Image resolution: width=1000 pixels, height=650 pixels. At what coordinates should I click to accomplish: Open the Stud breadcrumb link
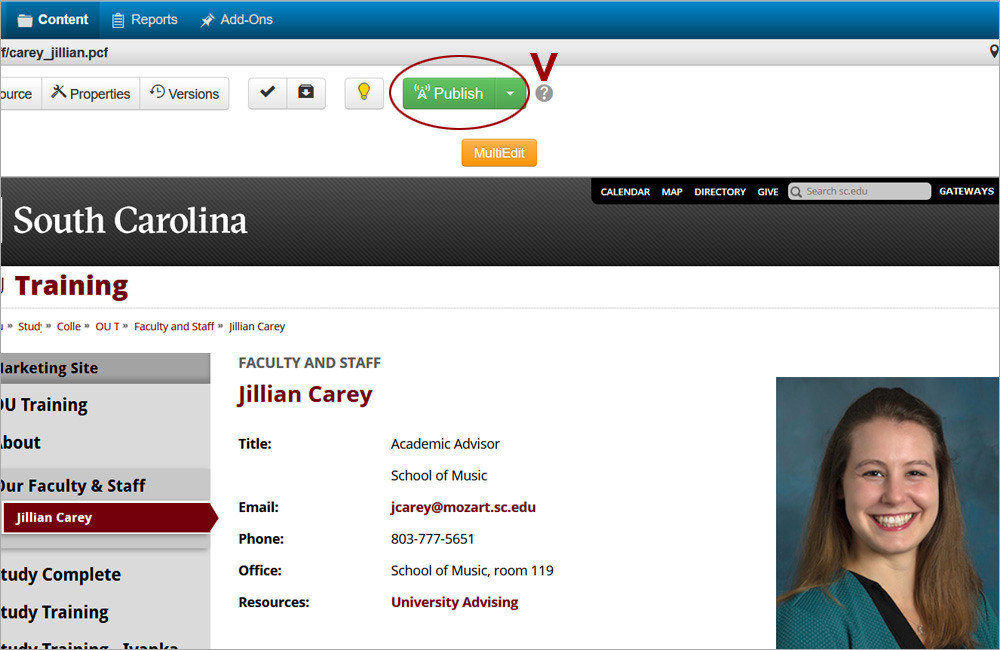tap(29, 327)
